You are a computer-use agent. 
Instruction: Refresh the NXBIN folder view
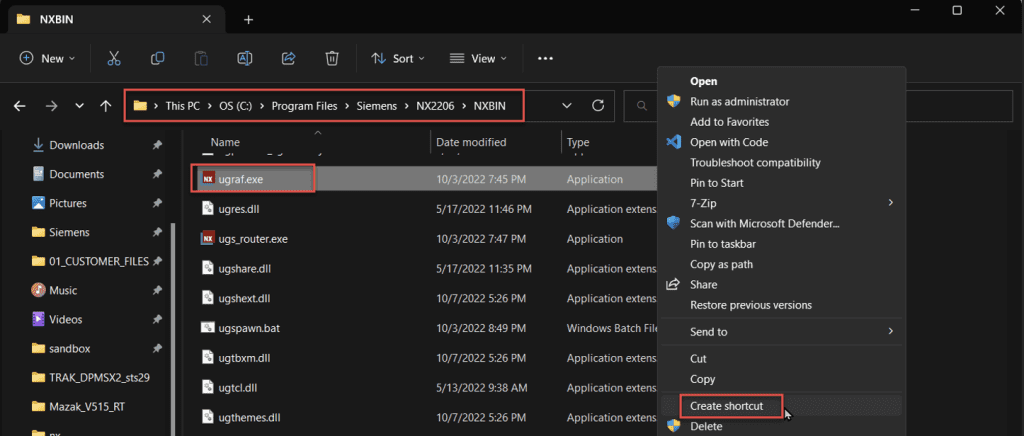click(598, 106)
